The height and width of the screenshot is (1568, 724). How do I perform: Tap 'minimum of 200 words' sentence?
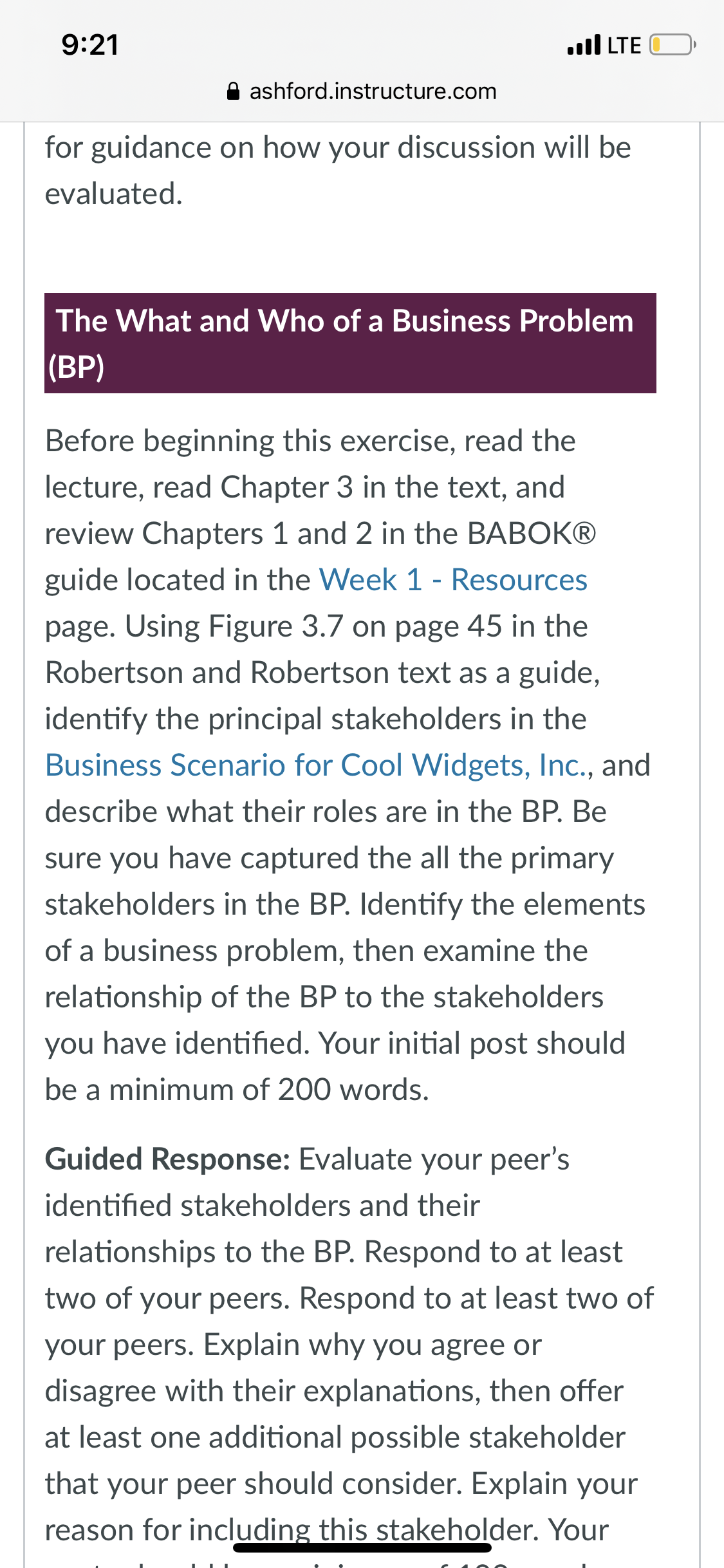[268, 1090]
